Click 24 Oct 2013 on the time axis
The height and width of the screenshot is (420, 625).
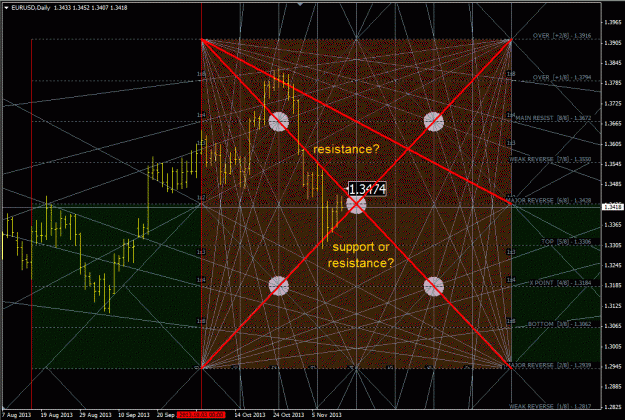click(288, 415)
